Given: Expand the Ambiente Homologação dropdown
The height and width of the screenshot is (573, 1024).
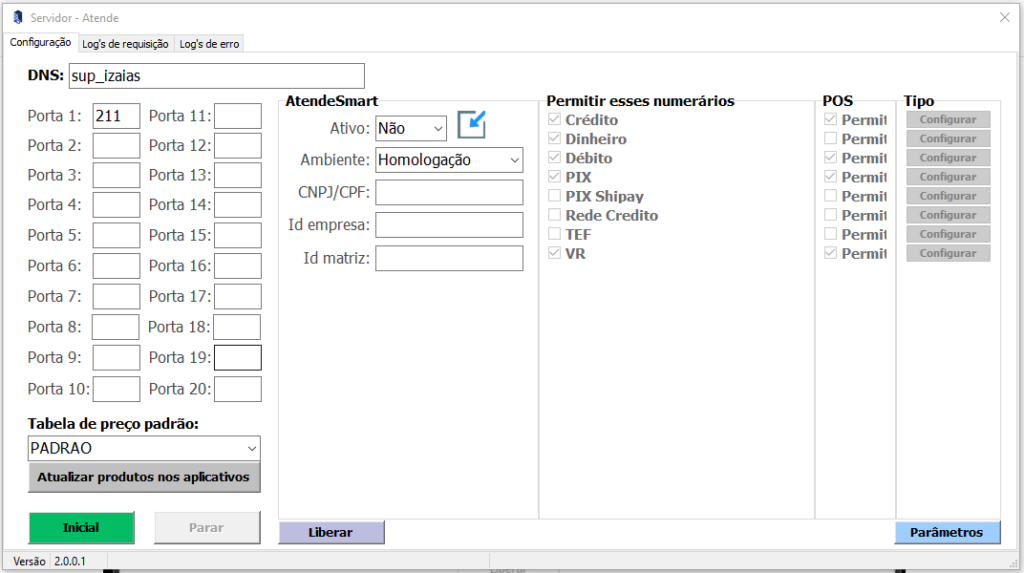Looking at the screenshot, I should coord(449,160).
